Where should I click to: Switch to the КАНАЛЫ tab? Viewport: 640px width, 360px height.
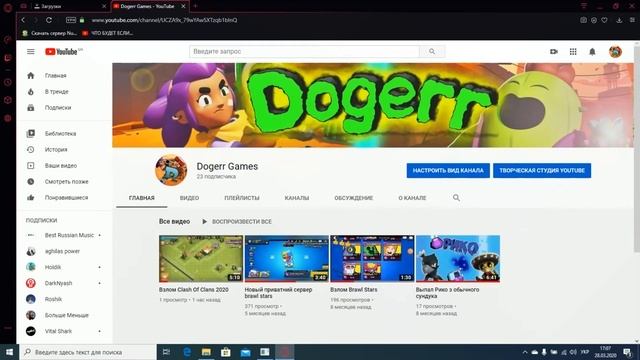[297, 198]
